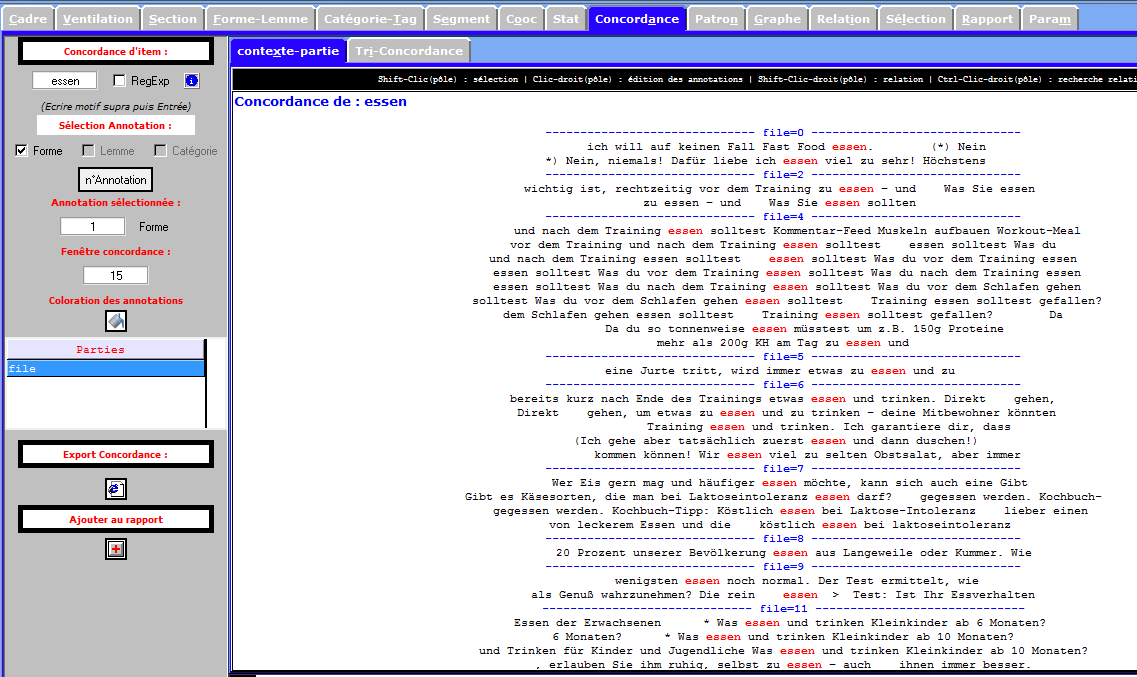Click the 'Ajouter au rapport' label
Screen dimensions: 1137x677
pyautogui.click(x=116, y=519)
